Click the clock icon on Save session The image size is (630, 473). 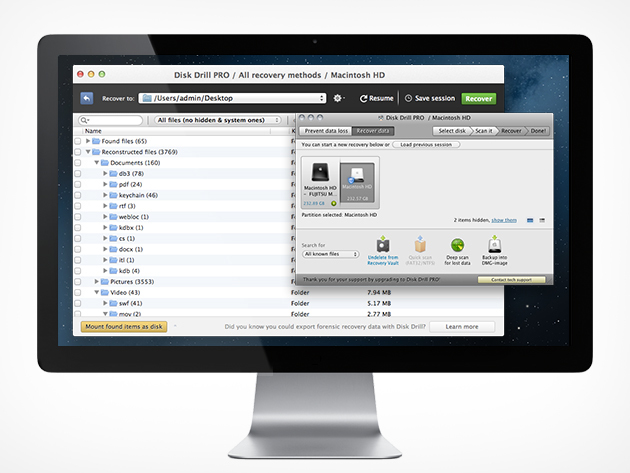(x=408, y=98)
